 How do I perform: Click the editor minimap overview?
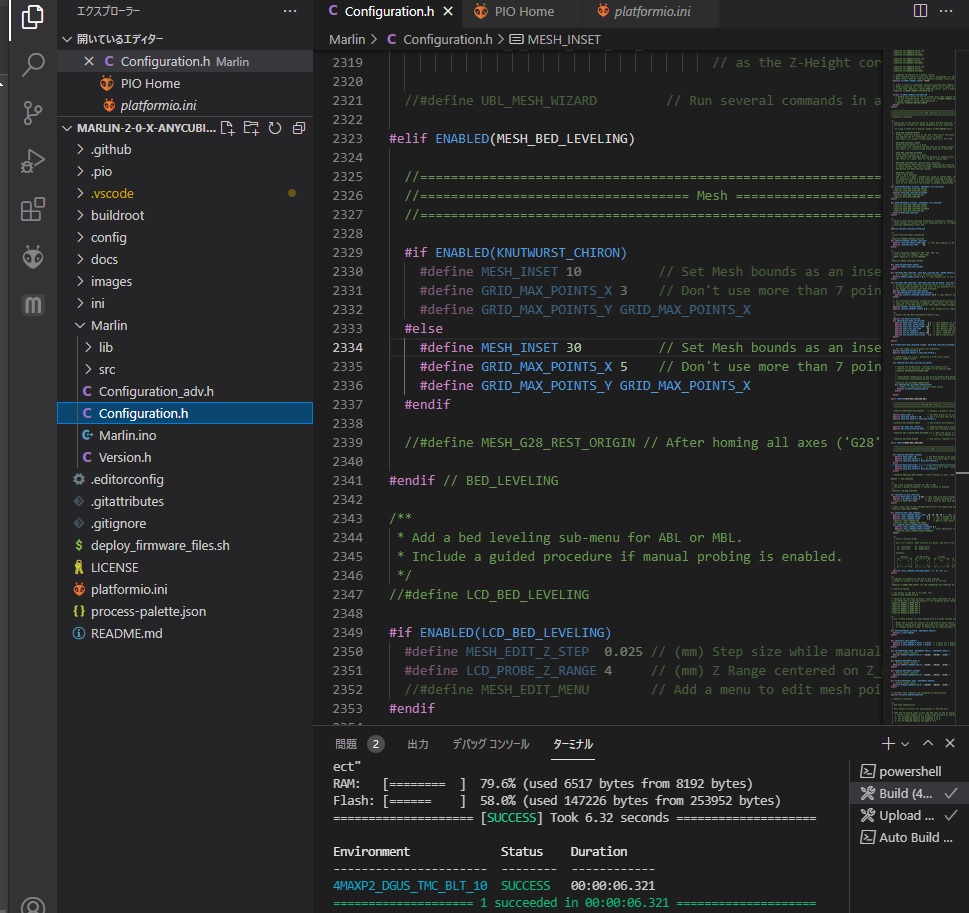923,386
